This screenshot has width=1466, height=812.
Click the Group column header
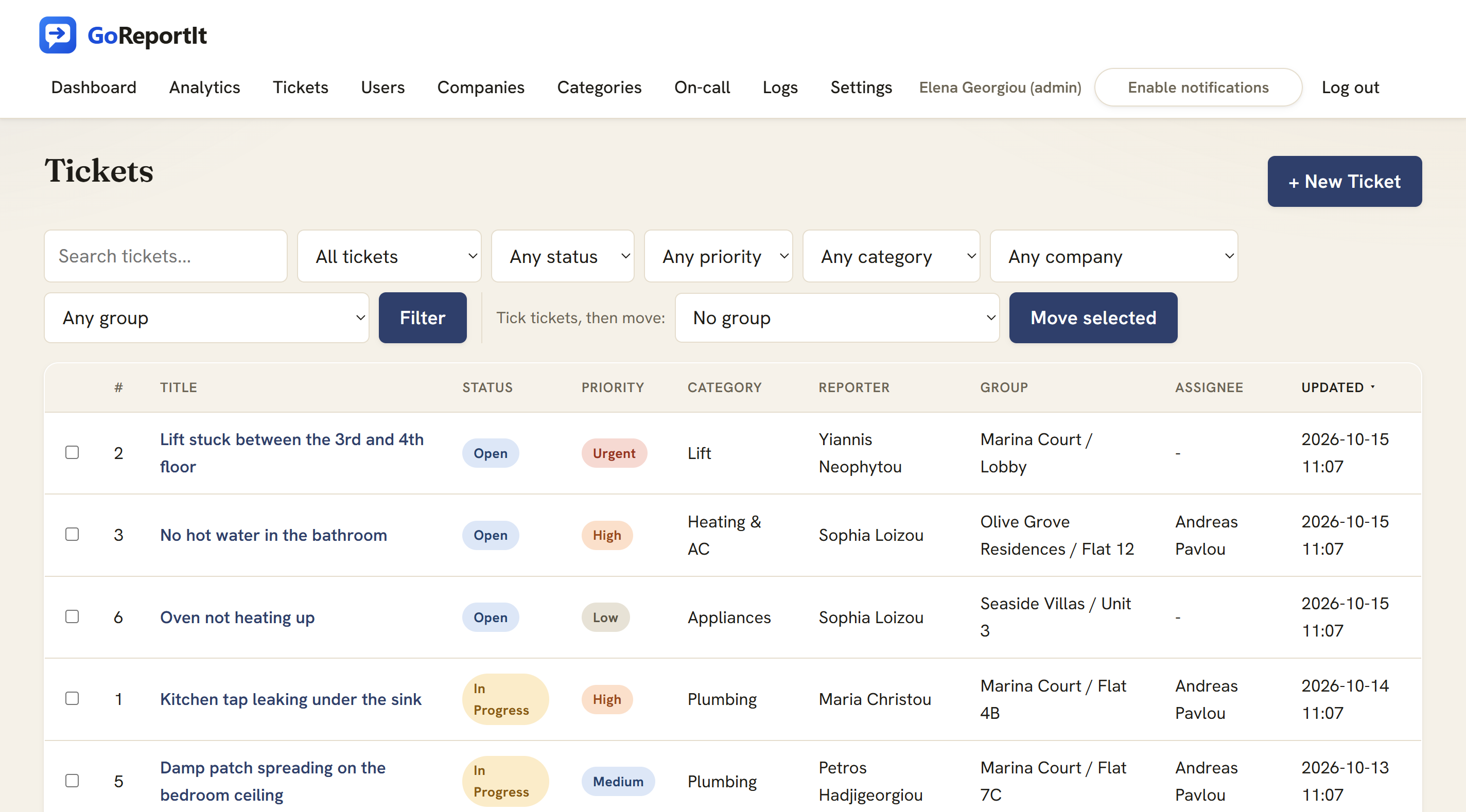point(1004,387)
